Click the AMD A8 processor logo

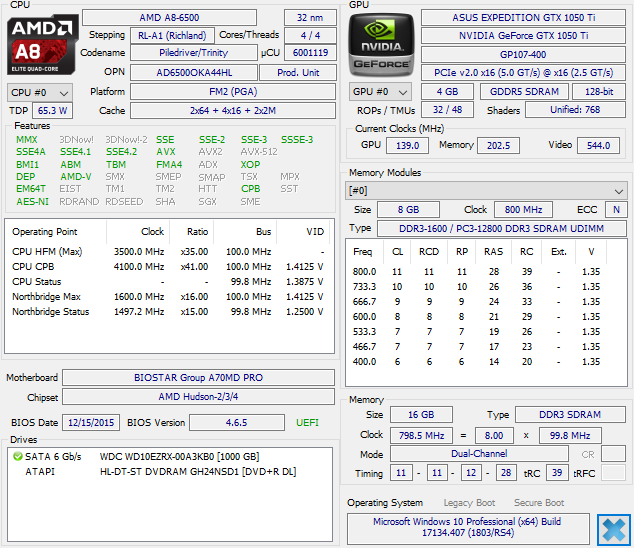click(x=42, y=44)
